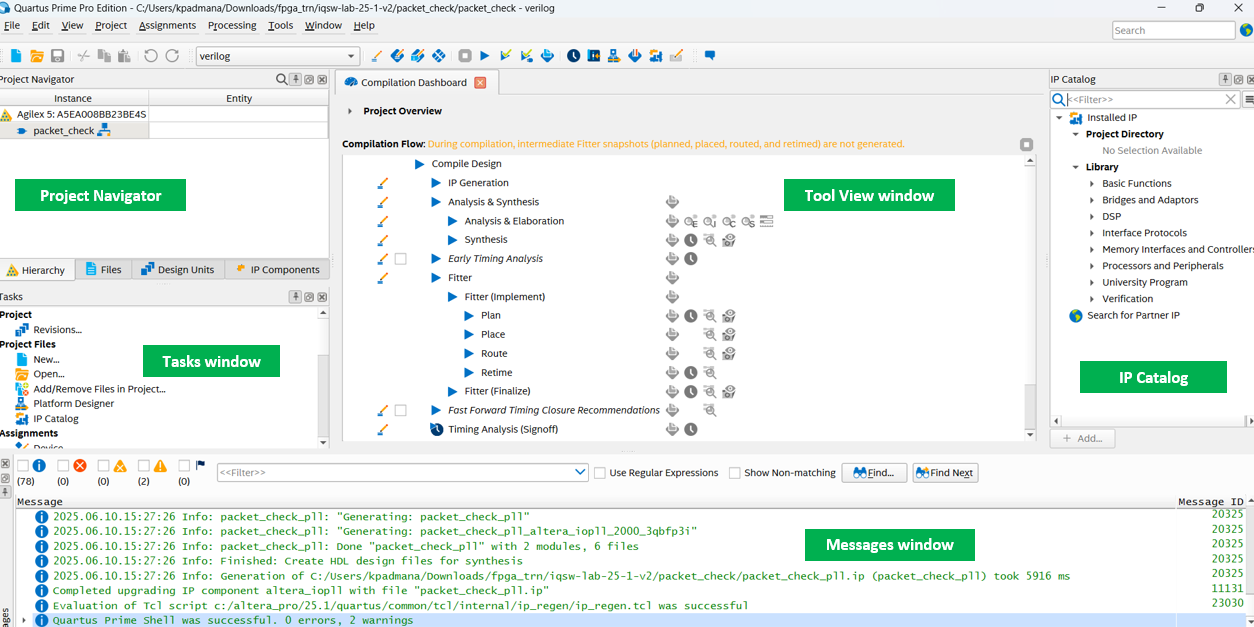Viewport: 1254px width, 627px height.
Task: Click the top-right Search field
Action: (x=1174, y=30)
